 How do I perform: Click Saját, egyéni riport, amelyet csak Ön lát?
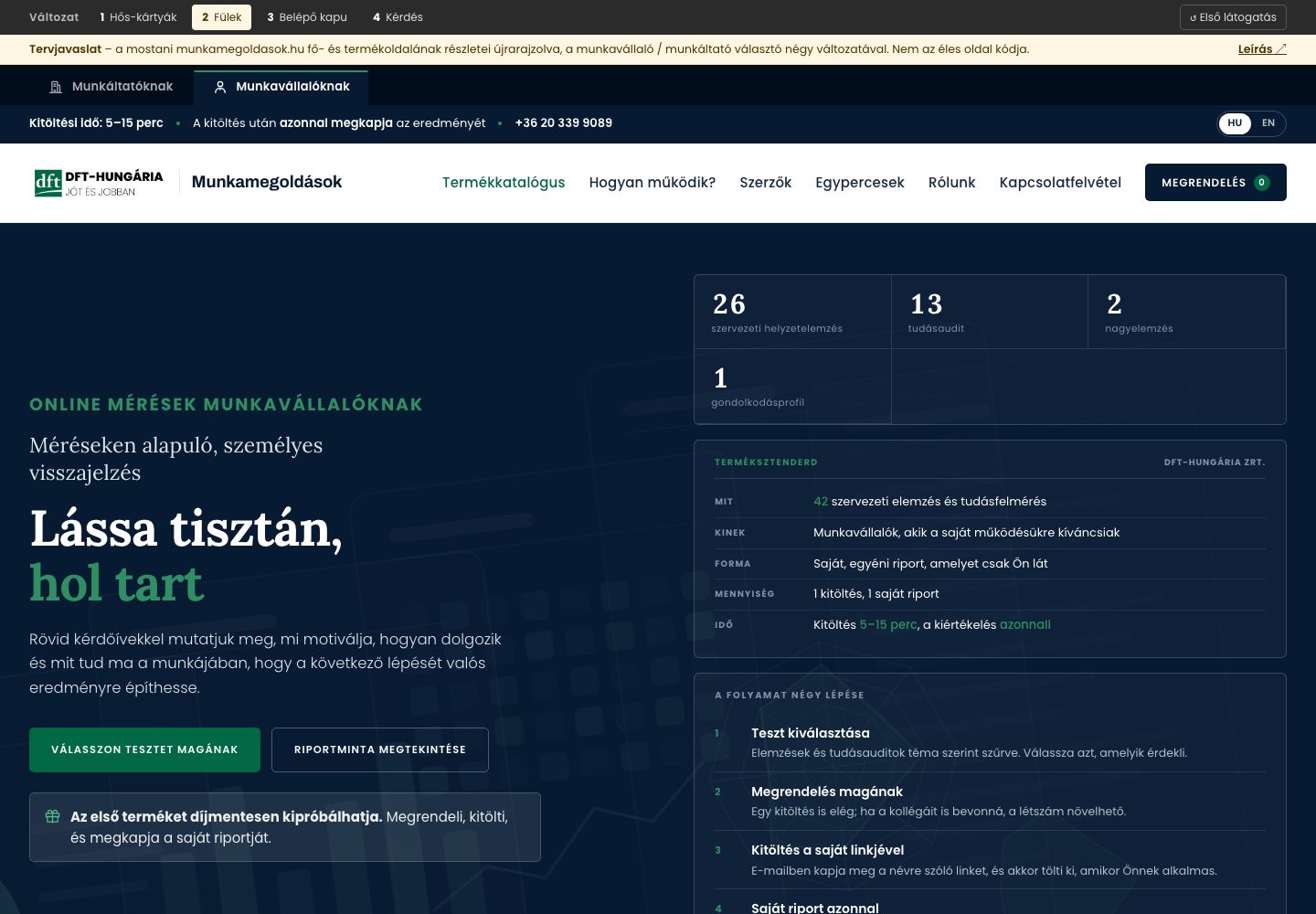[x=930, y=563]
